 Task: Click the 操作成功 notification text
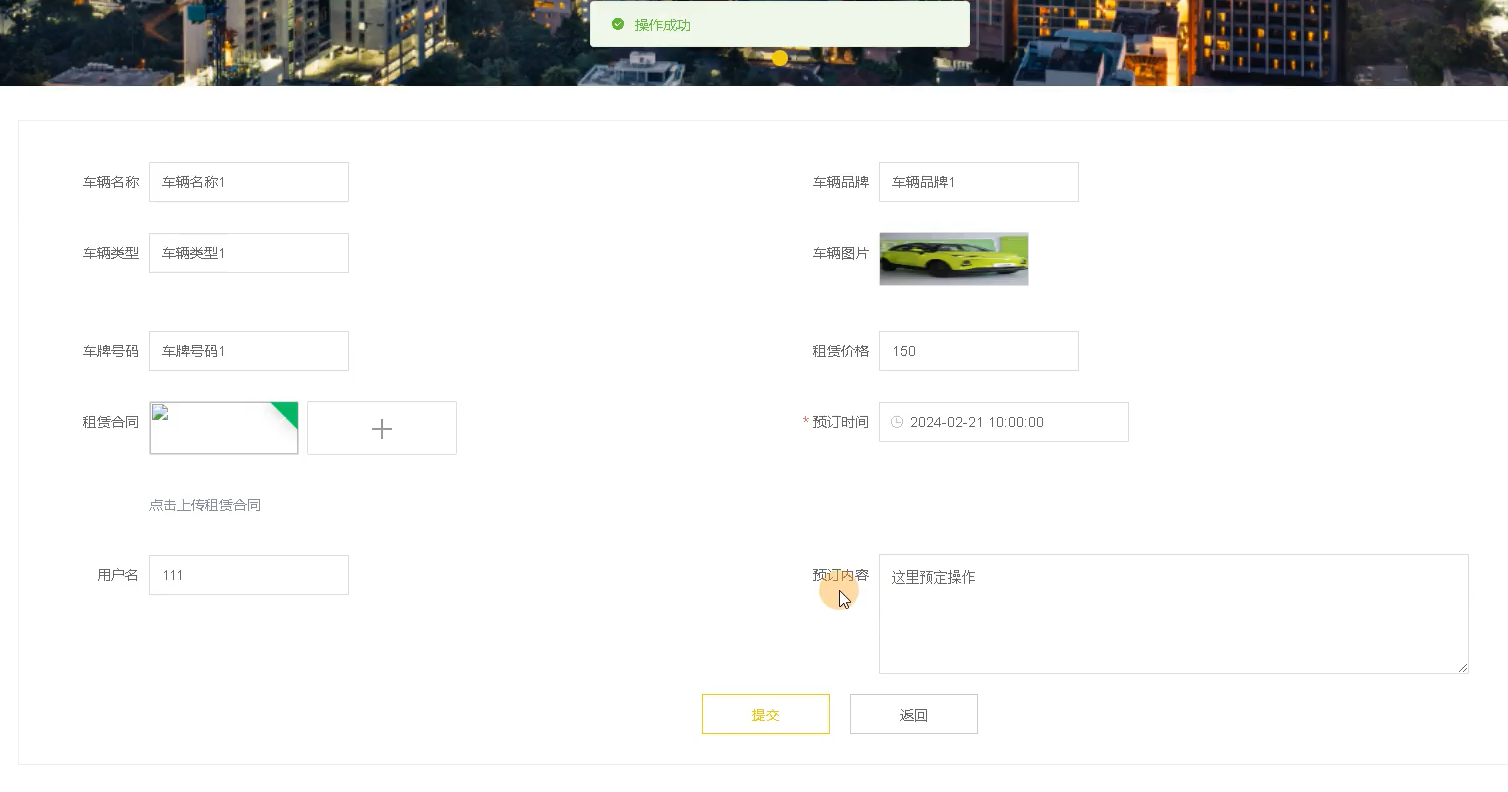coord(663,25)
